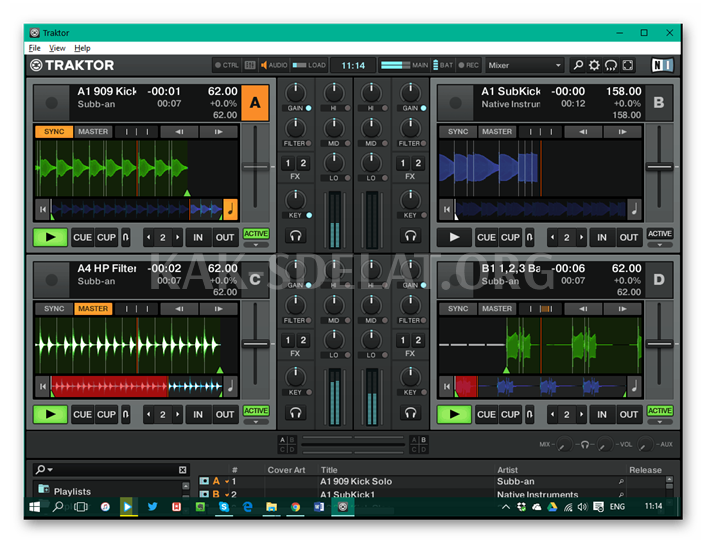Viewport: 706px width, 543px height.
Task: Sort browser by Release column
Action: click(645, 470)
